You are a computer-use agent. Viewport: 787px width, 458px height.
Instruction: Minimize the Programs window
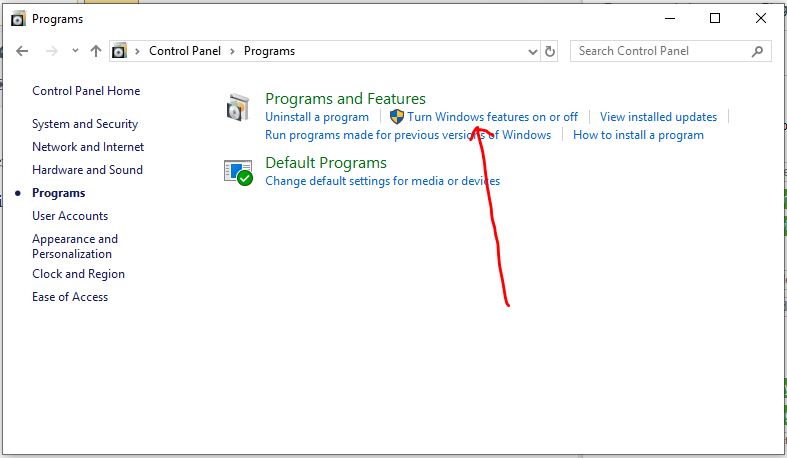click(670, 19)
